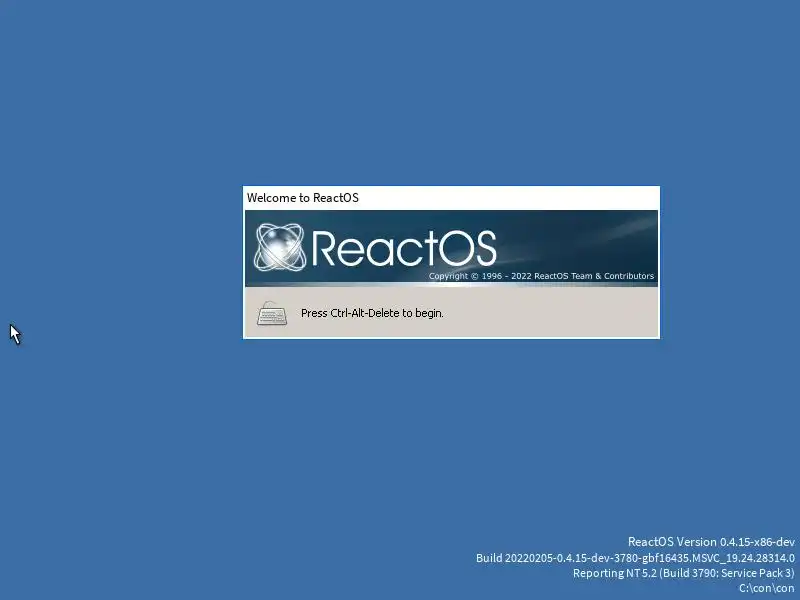The height and width of the screenshot is (600, 800).
Task: Click 'ReactOS Version 0.4.15-x86-dev' text
Action: point(711,542)
